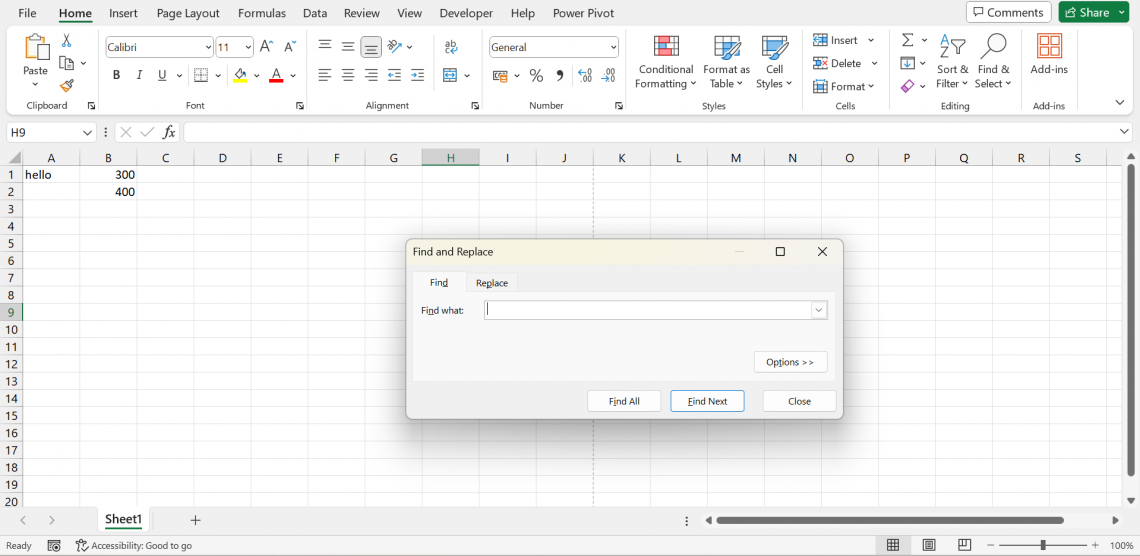
Task: Click the yellow Fill Color swatch
Action: tap(240, 76)
